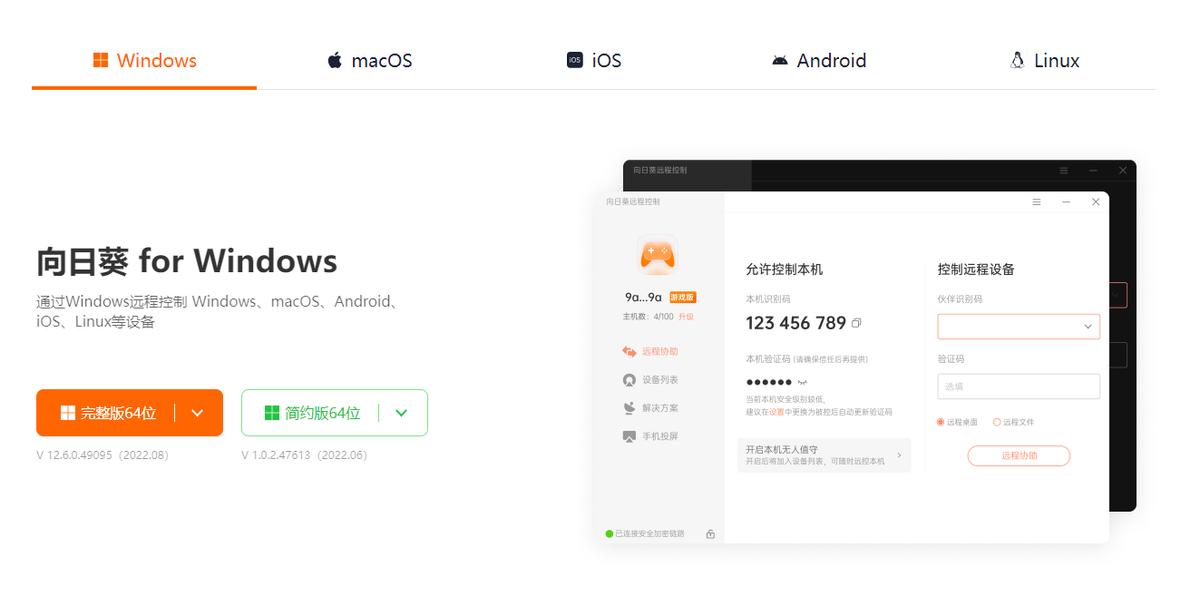Switch to the Windows tab
This screenshot has height=597, width=1200.
(x=145, y=60)
